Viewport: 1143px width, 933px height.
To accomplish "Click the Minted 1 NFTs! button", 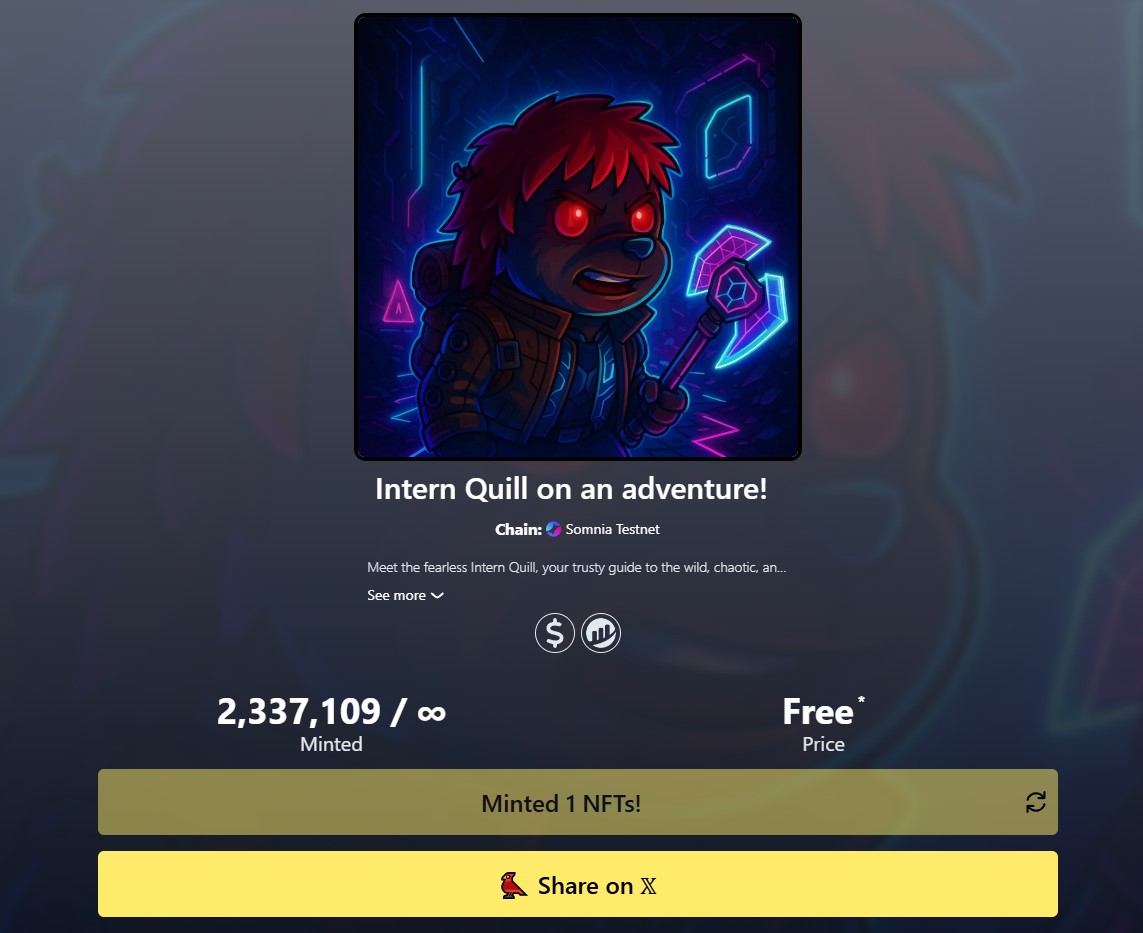I will (x=578, y=802).
